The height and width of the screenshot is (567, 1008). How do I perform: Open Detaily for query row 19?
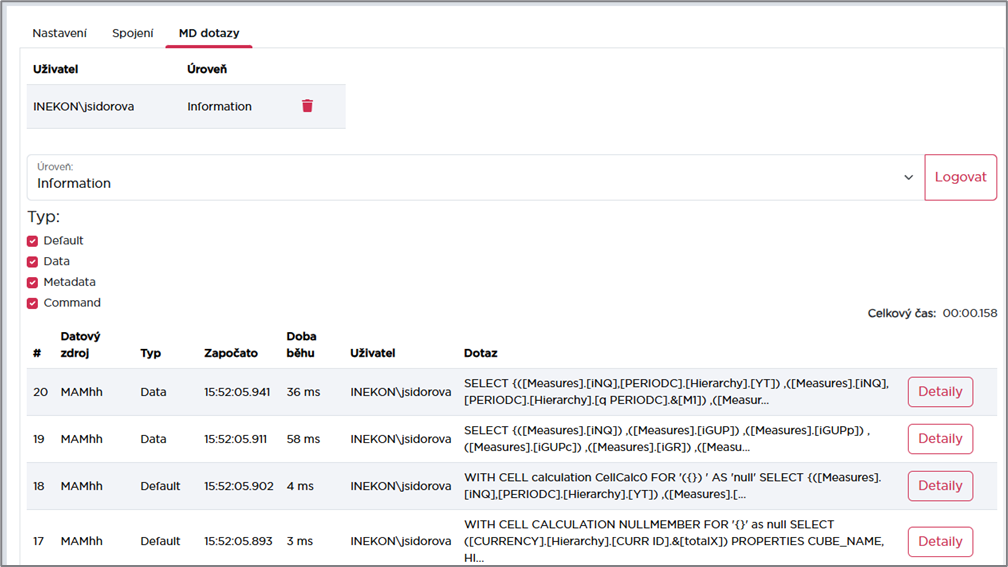tap(940, 438)
